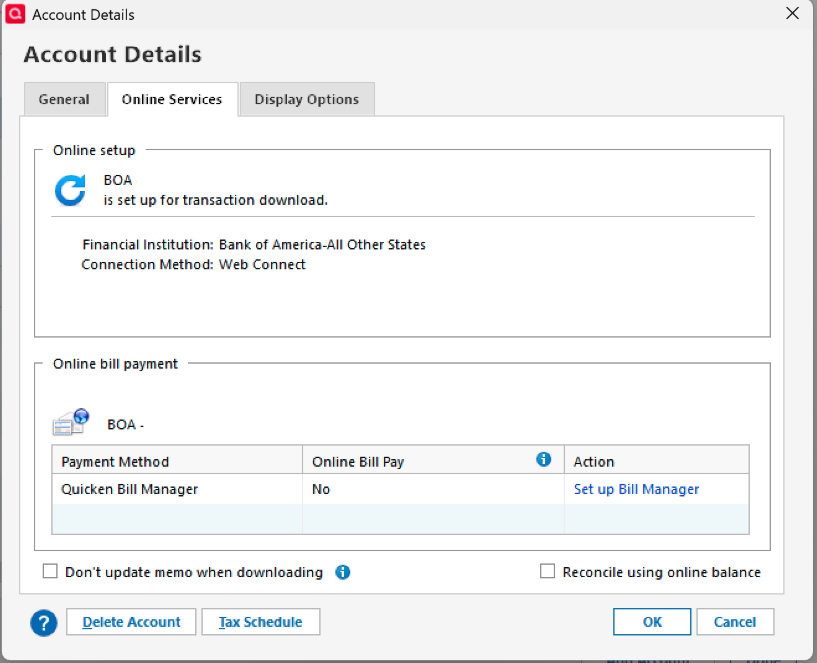The height and width of the screenshot is (663, 817).
Task: Enable Don't update memo when downloading
Action: pos(50,572)
